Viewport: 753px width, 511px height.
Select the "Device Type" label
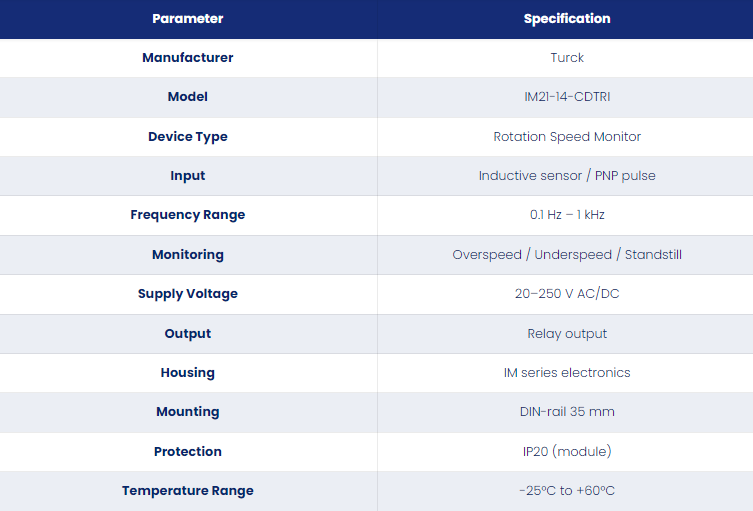pyautogui.click(x=188, y=137)
